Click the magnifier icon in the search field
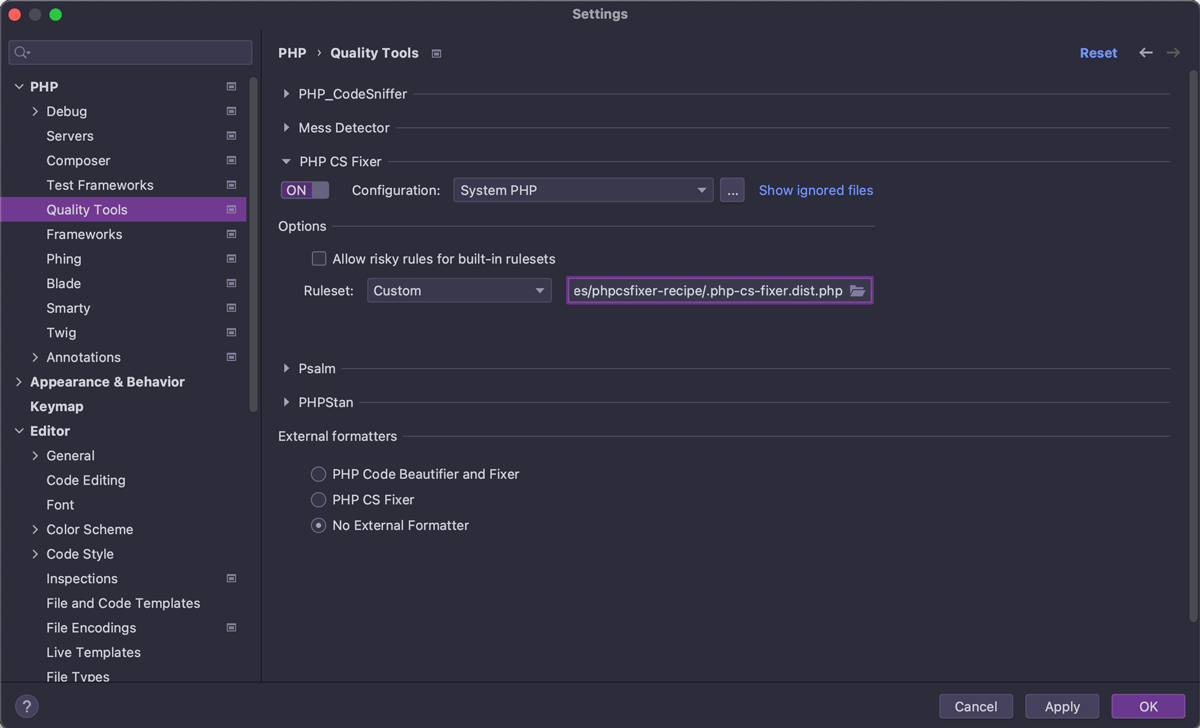 (22, 52)
